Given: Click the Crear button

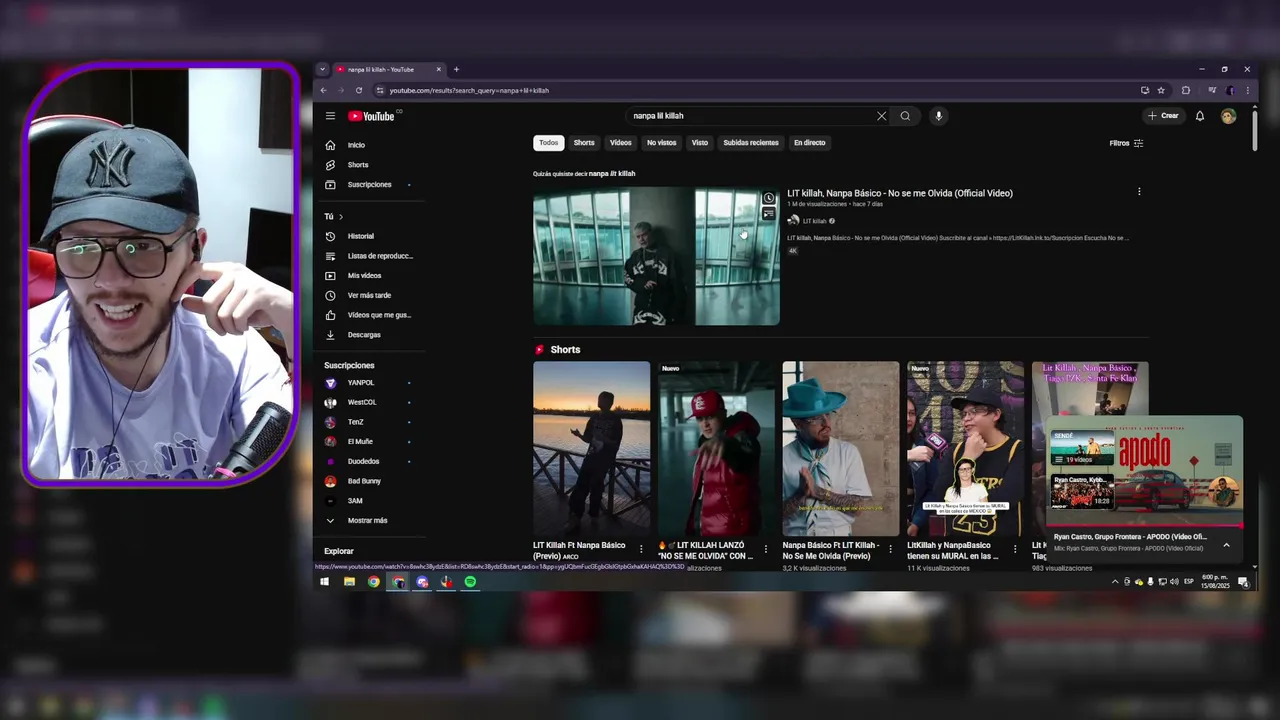Looking at the screenshot, I should coord(1163,116).
